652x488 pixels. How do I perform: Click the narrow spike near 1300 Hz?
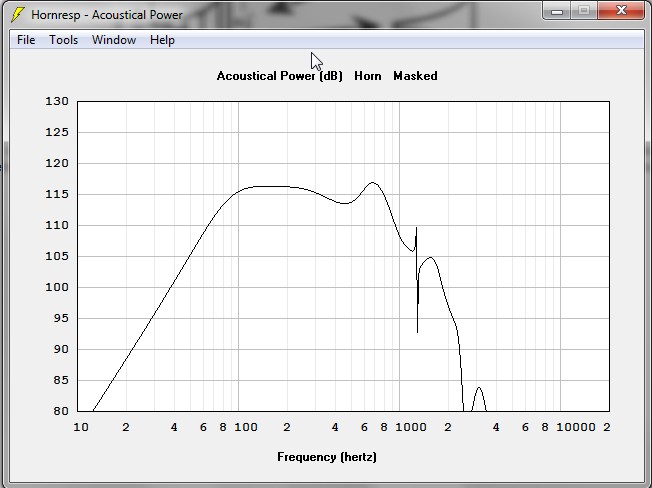[417, 280]
